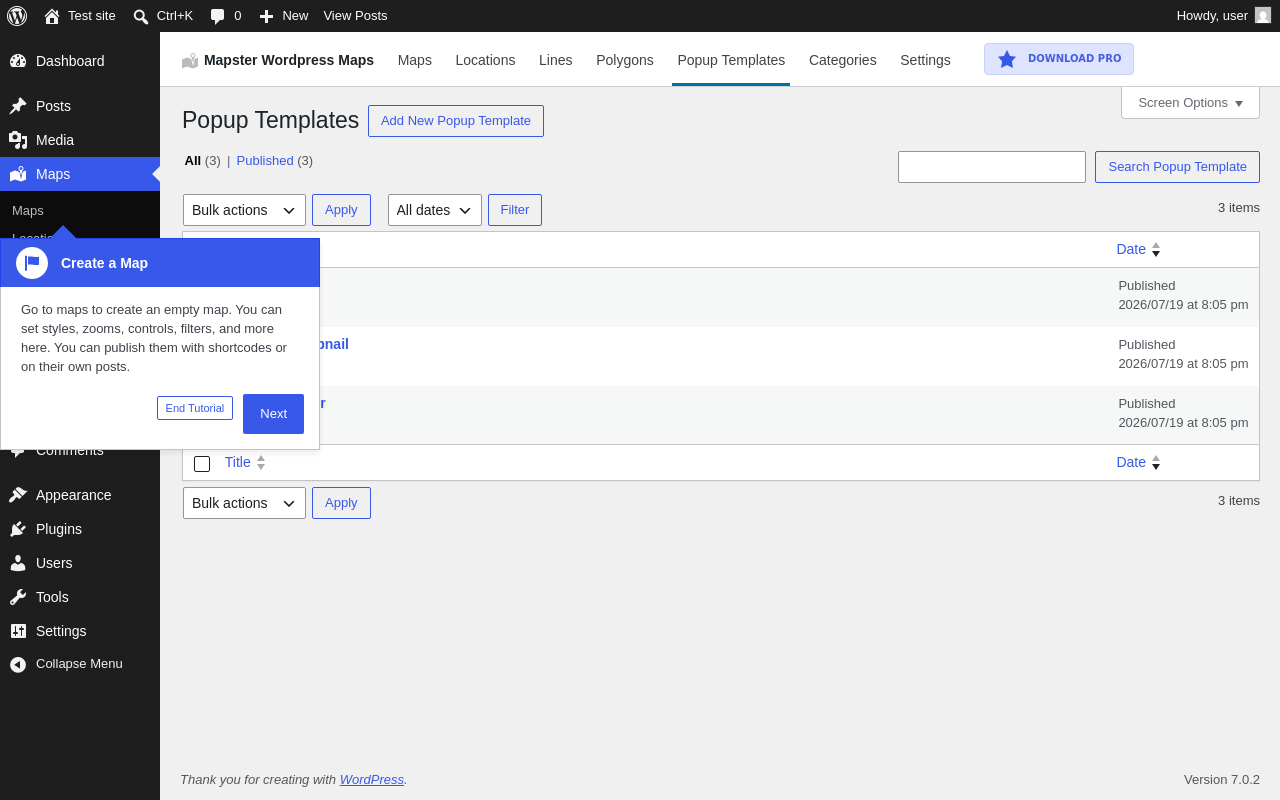
Task: Click the Version 7.0.2 text
Action: (1222, 779)
